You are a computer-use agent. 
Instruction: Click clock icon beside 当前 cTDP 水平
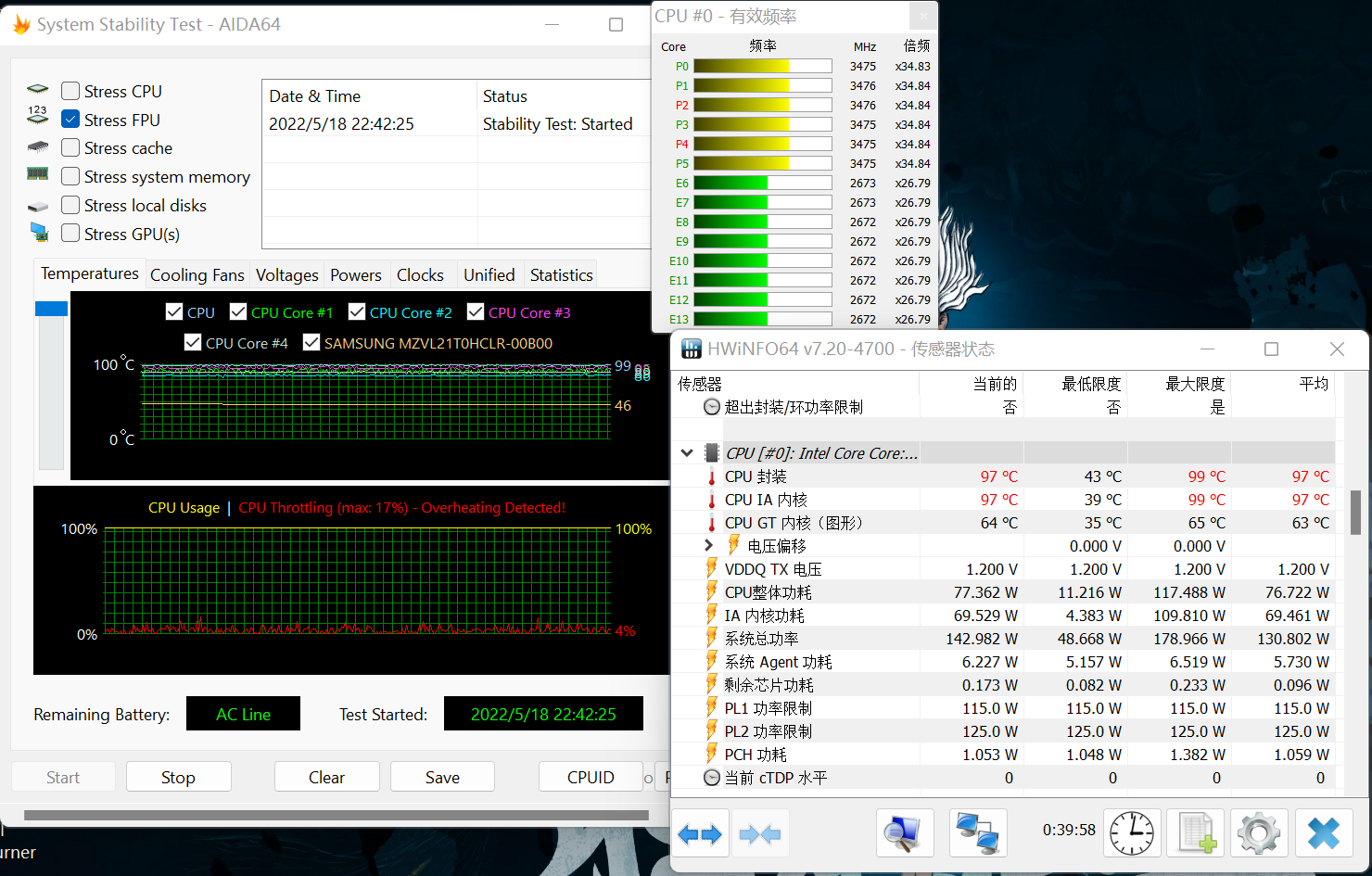click(712, 778)
